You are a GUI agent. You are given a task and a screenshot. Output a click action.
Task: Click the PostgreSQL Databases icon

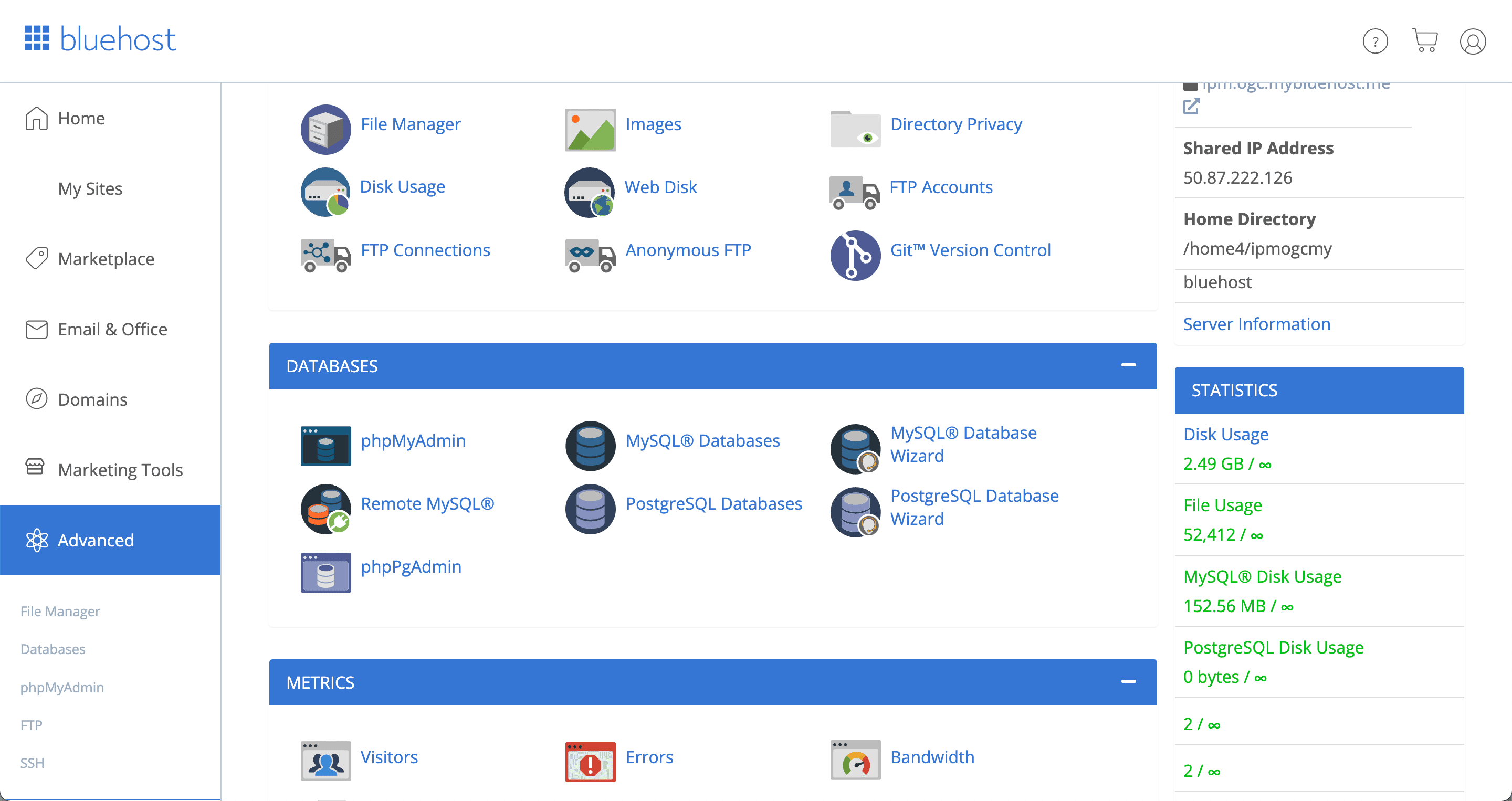click(x=591, y=508)
